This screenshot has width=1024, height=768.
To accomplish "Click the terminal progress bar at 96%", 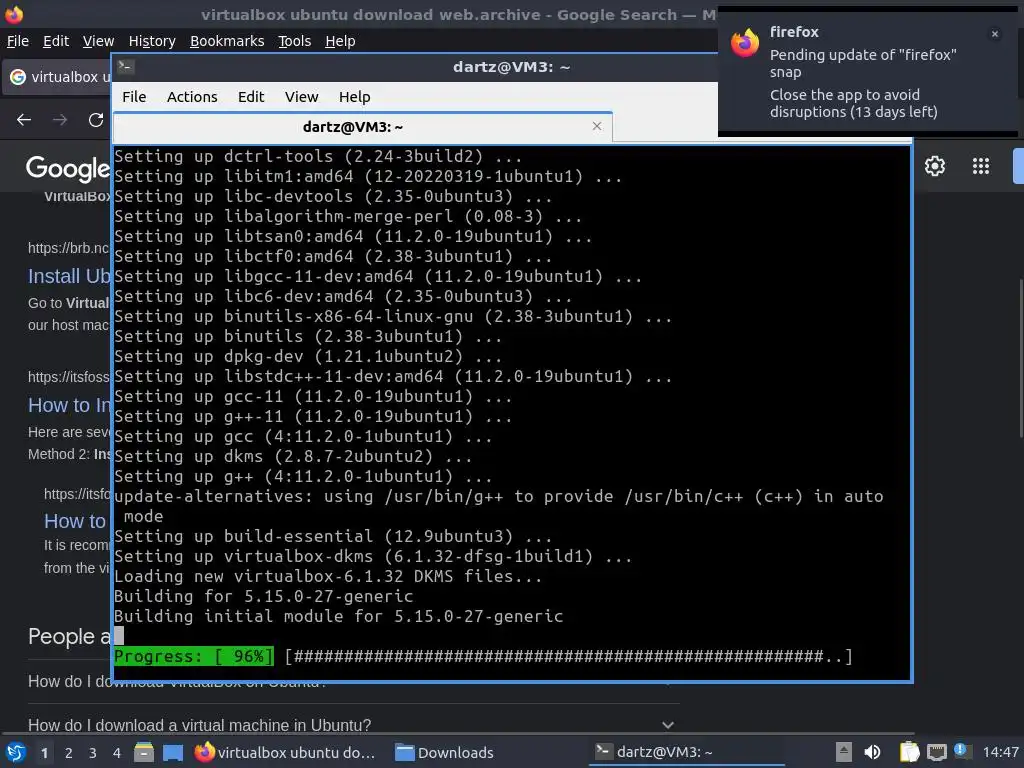I will [x=483, y=656].
